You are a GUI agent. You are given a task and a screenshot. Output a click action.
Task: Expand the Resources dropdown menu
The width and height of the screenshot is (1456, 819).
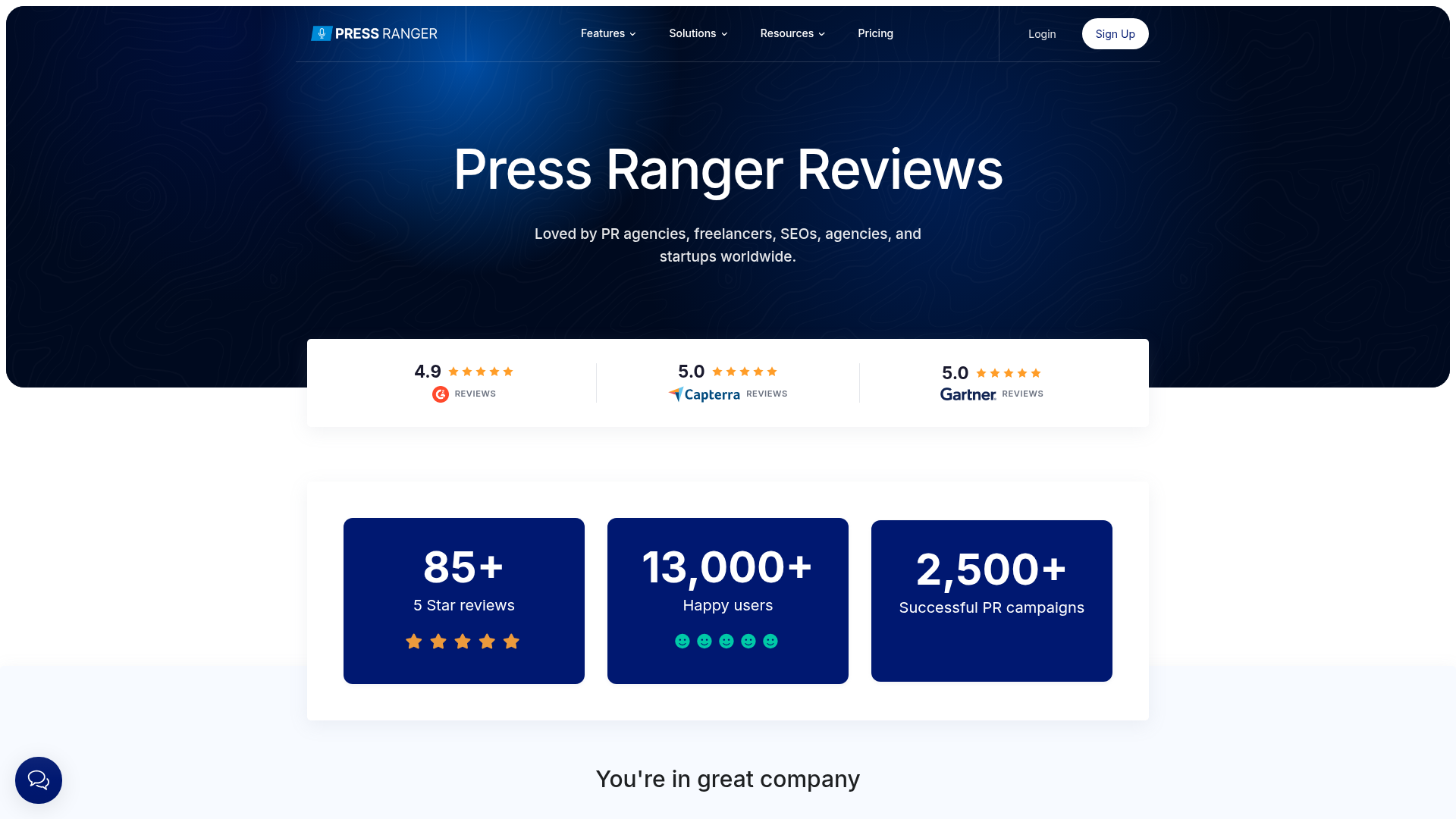click(792, 33)
